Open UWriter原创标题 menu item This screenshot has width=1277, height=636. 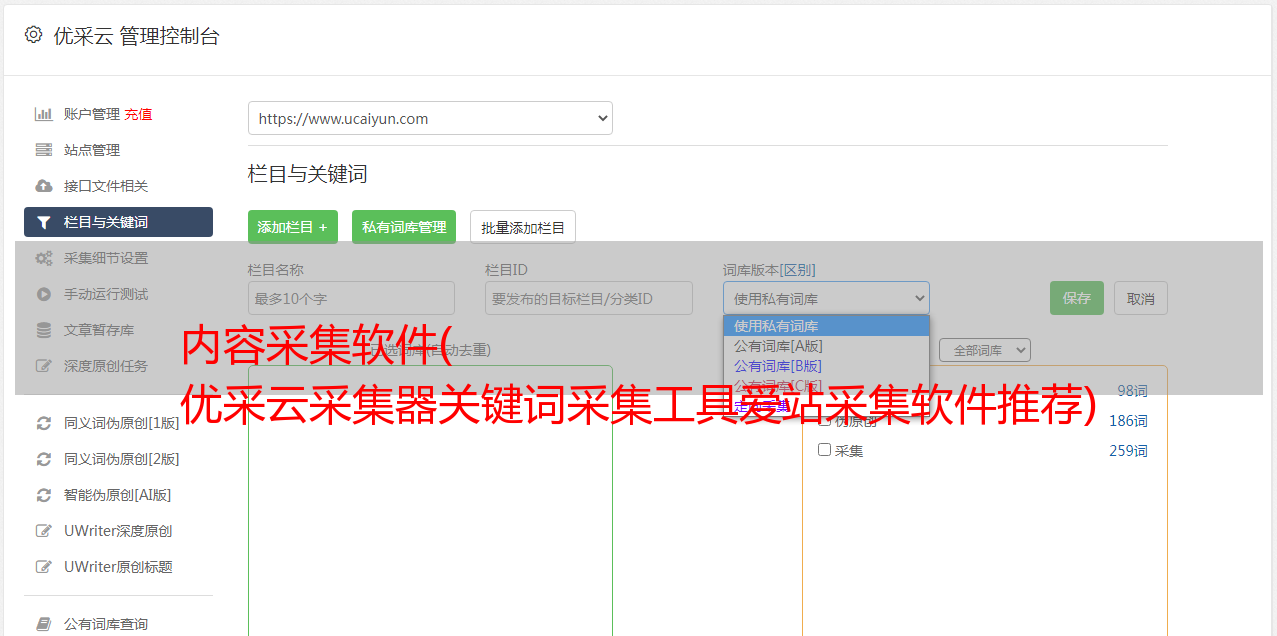pos(118,567)
